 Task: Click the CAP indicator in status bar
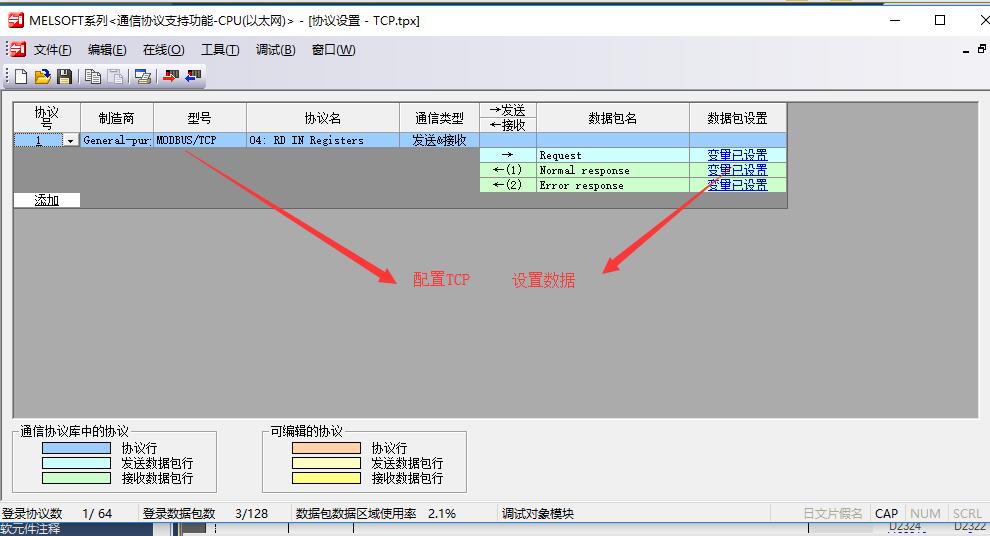click(x=886, y=513)
